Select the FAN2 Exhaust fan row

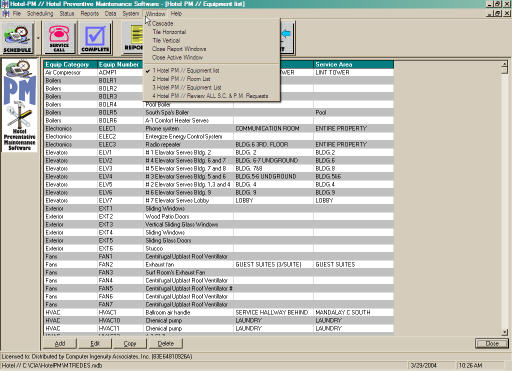pyautogui.click(x=219, y=264)
